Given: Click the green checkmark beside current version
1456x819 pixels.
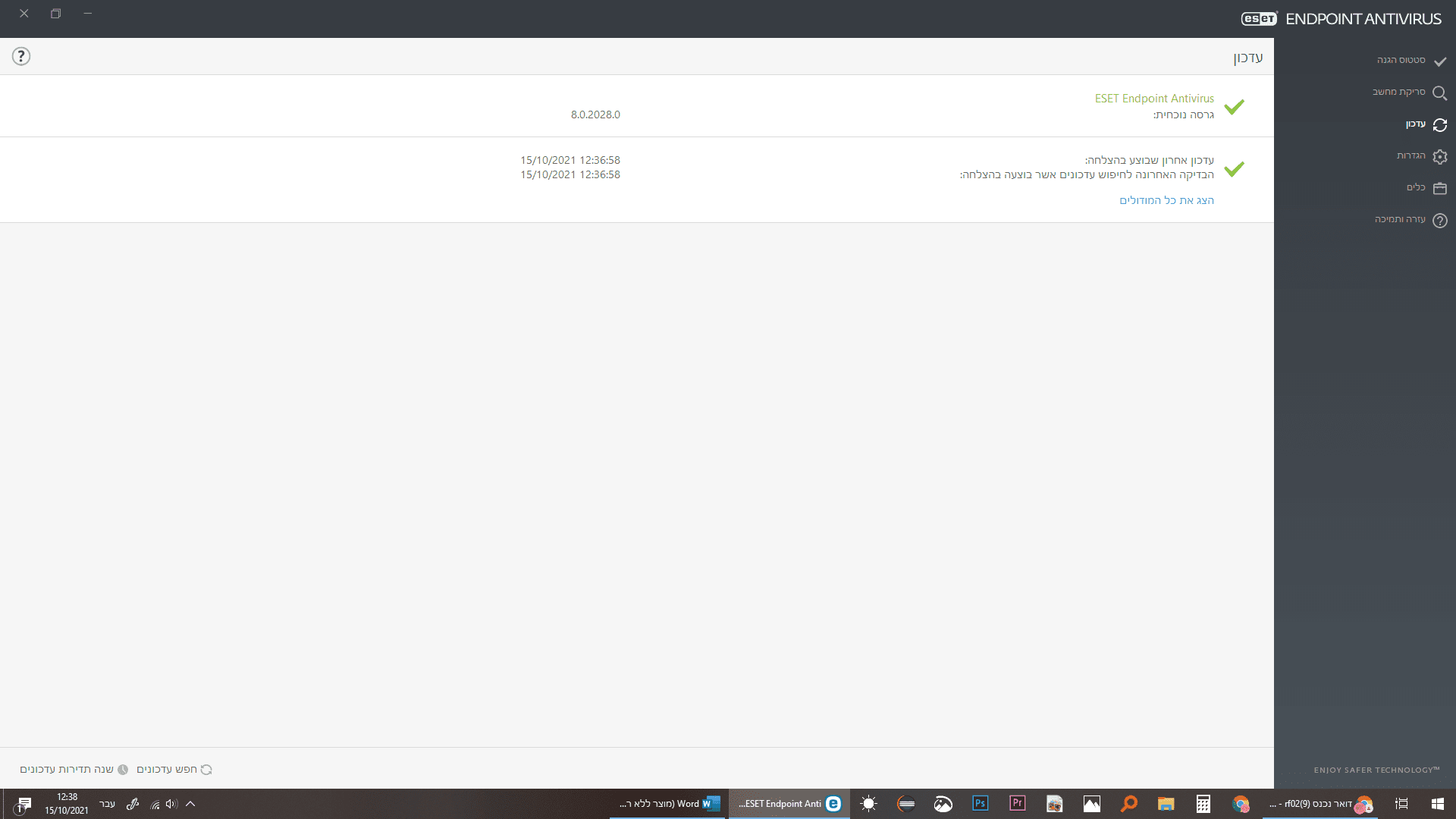Looking at the screenshot, I should [x=1235, y=107].
